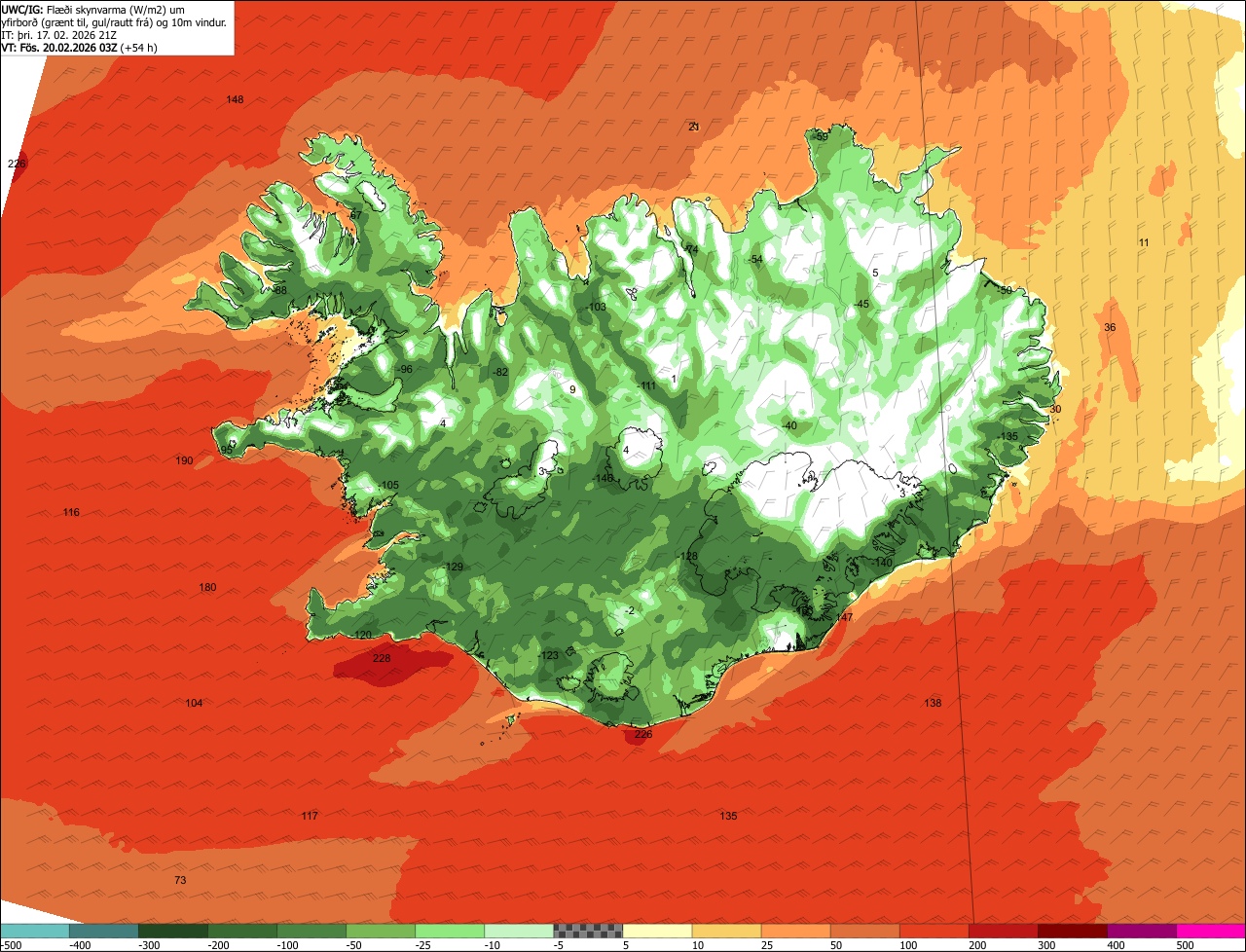Screen dimensions: 1246x952
Task: Click the map value 11 over the ocean
Action: click(x=1144, y=242)
